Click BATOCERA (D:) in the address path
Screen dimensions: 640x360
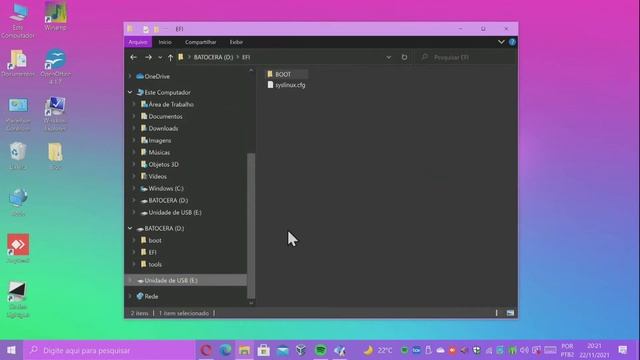tap(213, 57)
